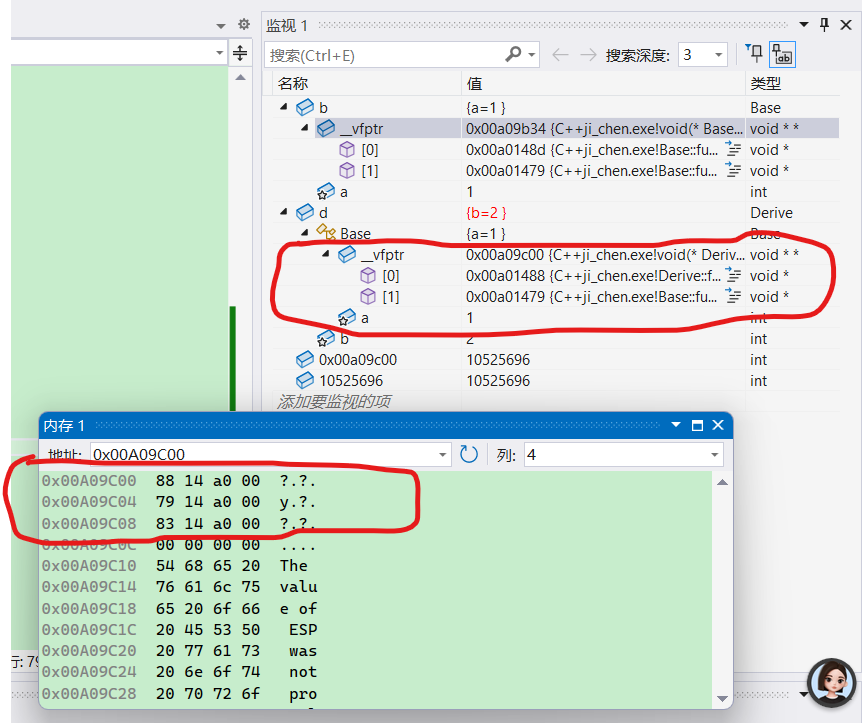Click the view icon on b's __vfptr [0] value
Screen dimensions: 862x723
point(733,149)
